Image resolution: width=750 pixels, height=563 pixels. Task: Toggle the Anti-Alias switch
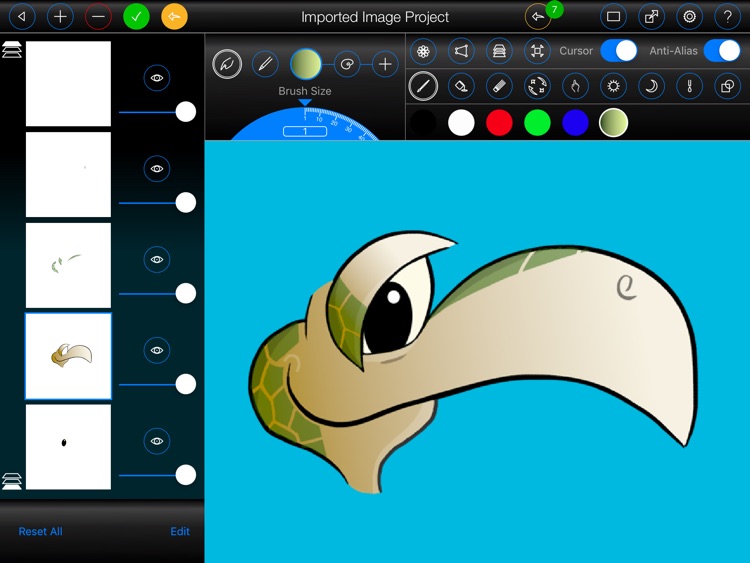tap(722, 51)
